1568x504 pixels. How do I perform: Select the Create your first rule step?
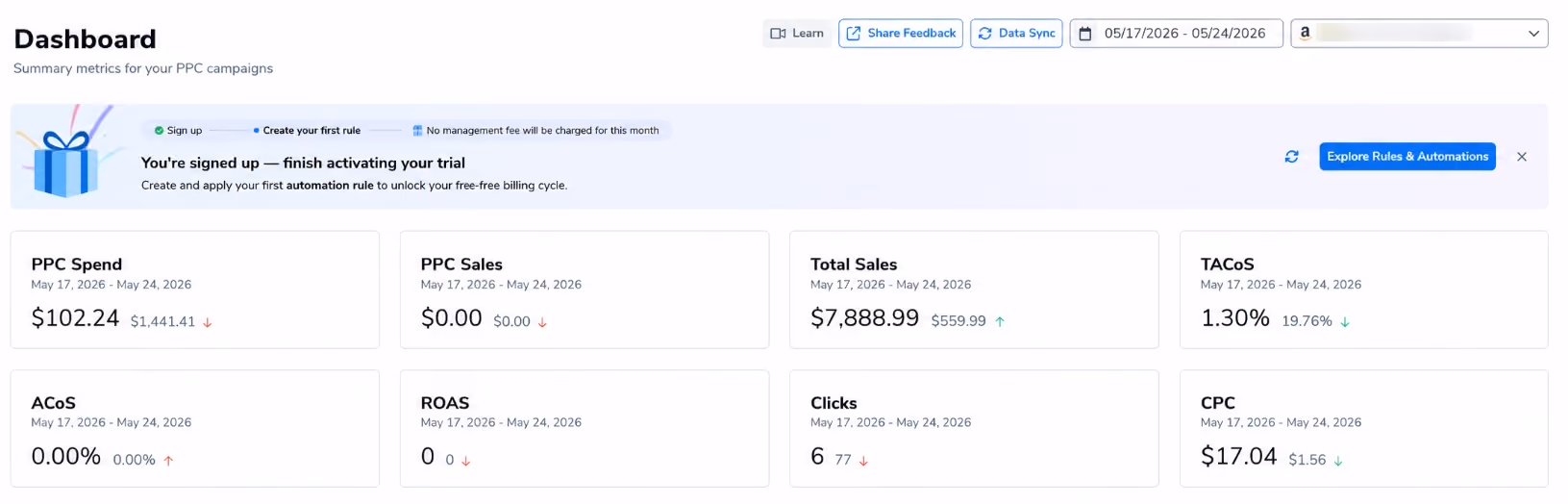tap(307, 131)
